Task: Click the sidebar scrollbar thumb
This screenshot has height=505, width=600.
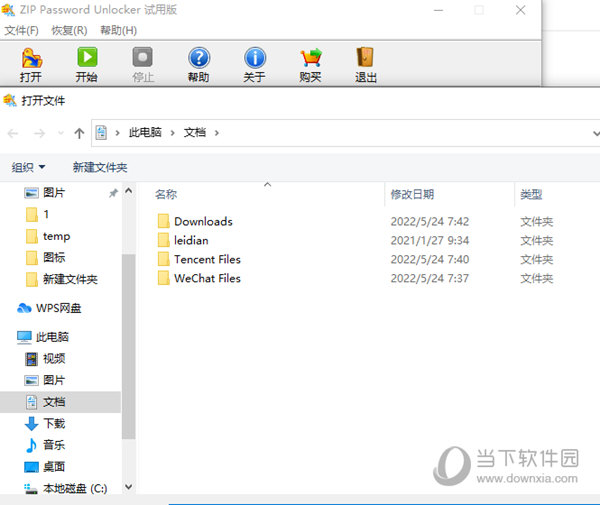Action: [129, 346]
